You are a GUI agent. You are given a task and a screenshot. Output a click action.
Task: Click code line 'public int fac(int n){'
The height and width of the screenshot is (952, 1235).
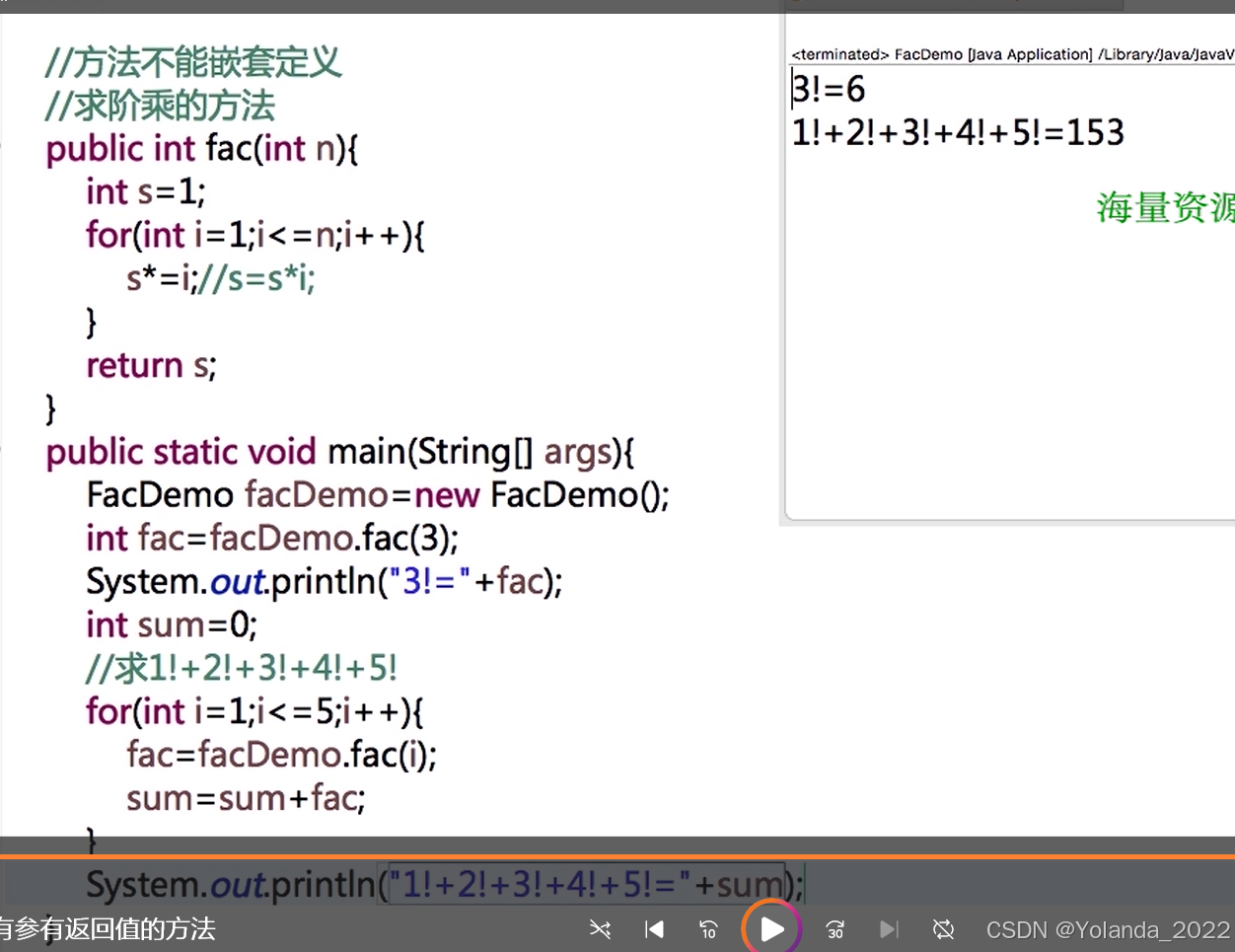click(202, 149)
